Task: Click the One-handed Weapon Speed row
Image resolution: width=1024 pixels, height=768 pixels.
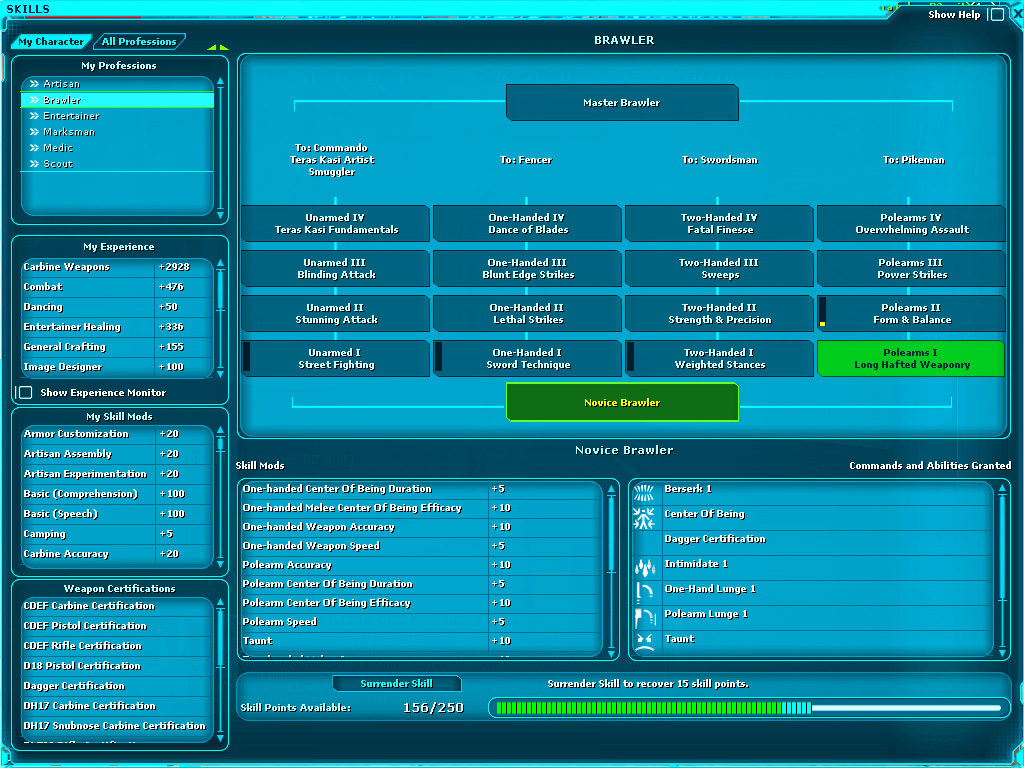Action: point(421,546)
